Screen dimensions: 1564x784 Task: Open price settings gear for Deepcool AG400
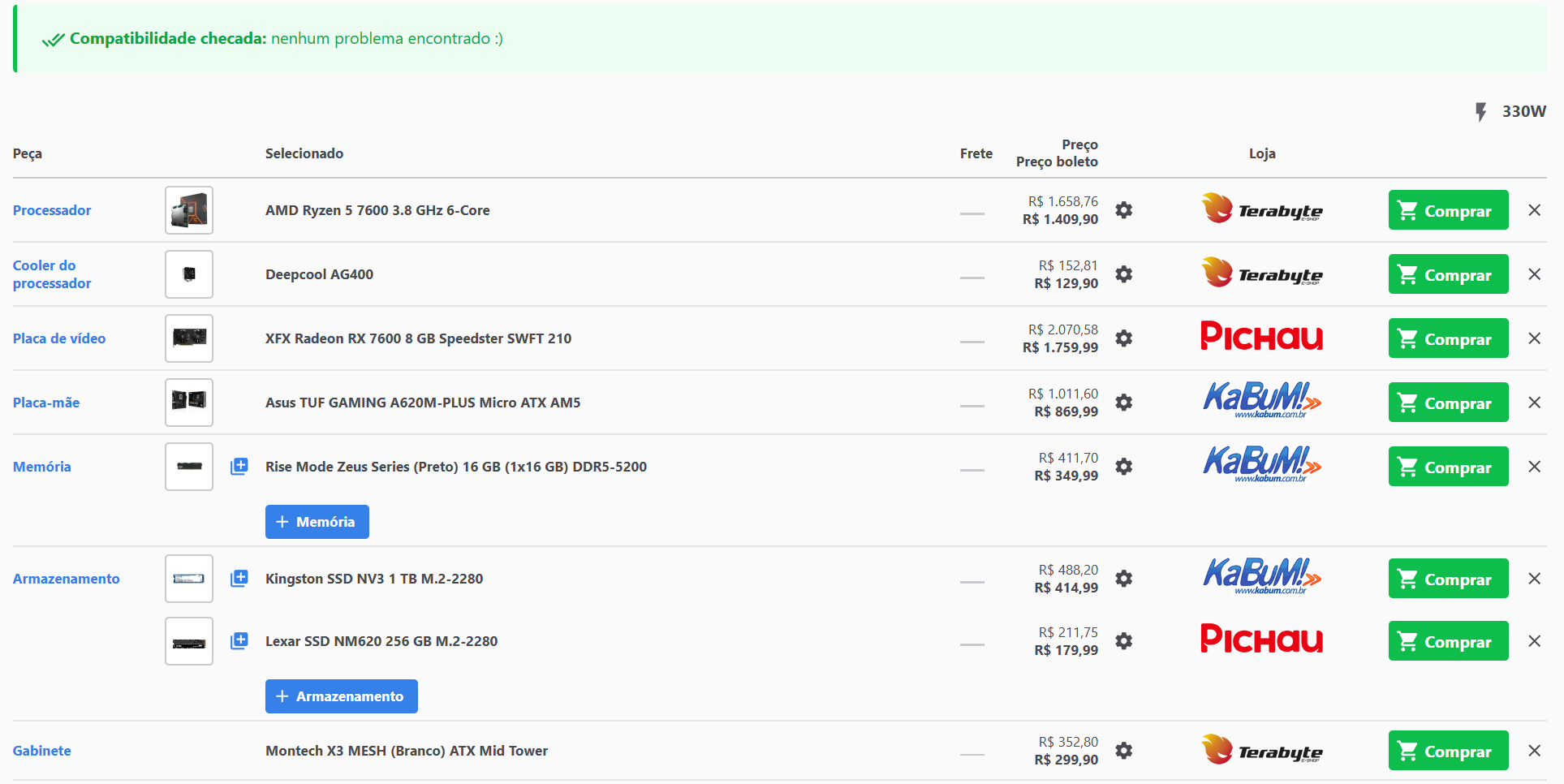tap(1124, 274)
